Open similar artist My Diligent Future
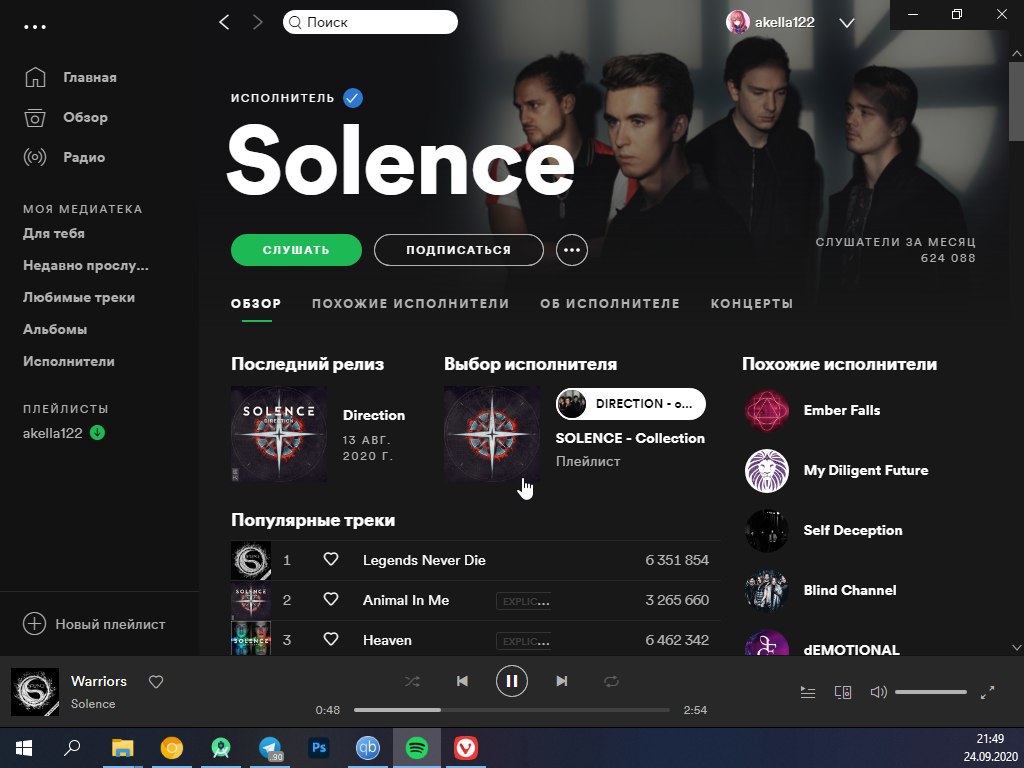The height and width of the screenshot is (768, 1024). pos(866,470)
